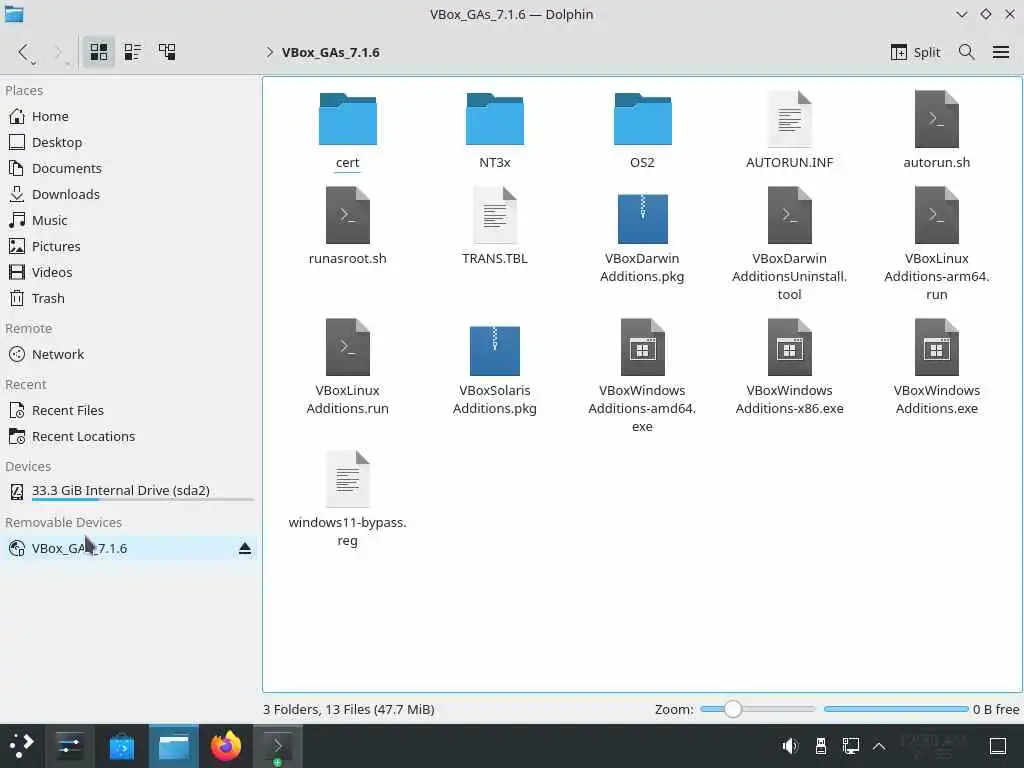
Task: Open Videos in Places panel
Action: click(131, 272)
